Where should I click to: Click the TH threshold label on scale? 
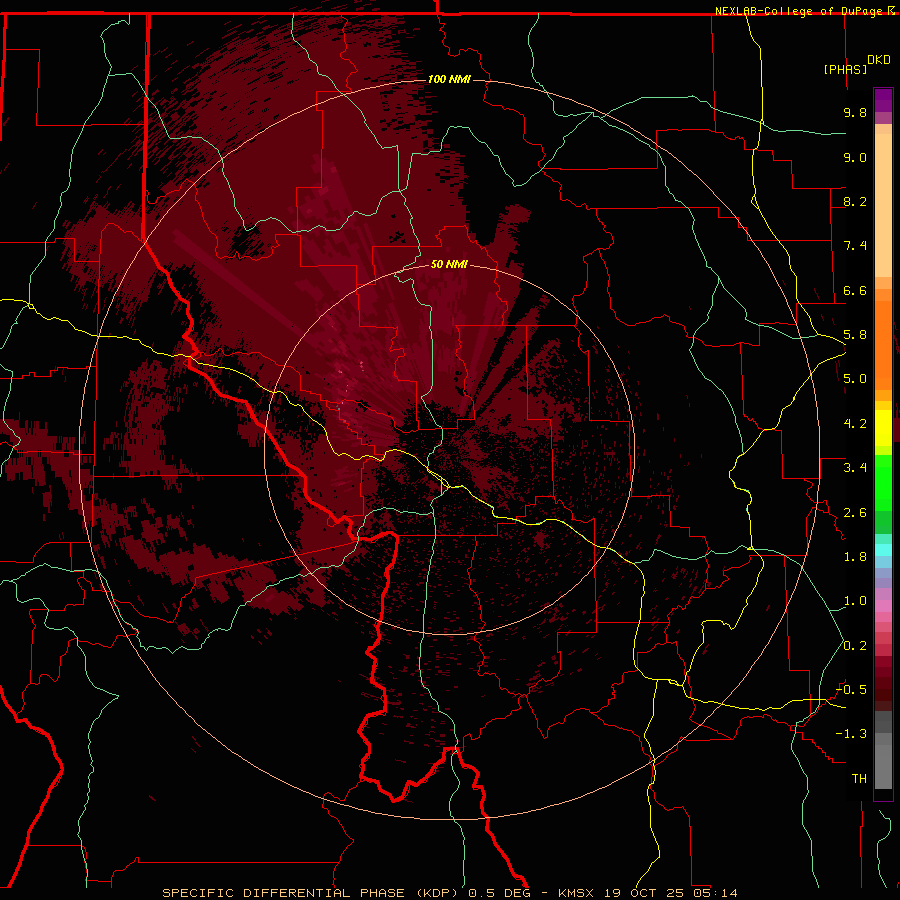(859, 779)
